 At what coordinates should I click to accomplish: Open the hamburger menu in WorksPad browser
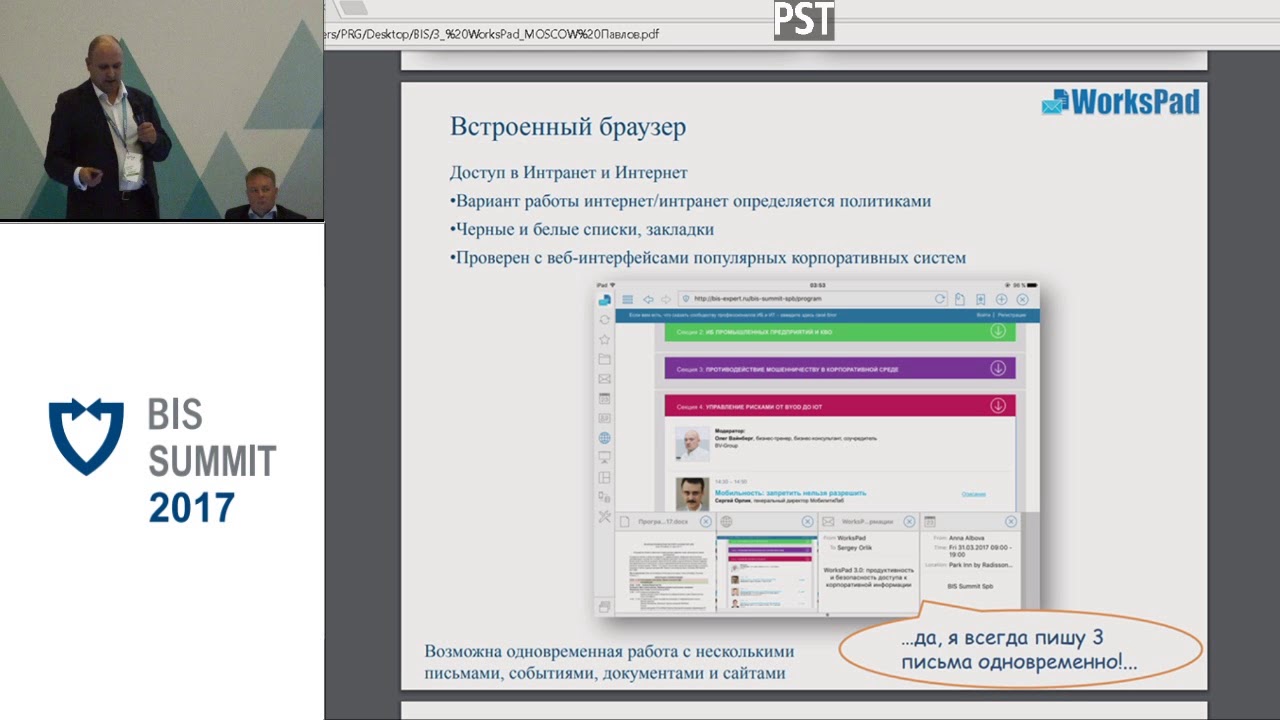627,299
